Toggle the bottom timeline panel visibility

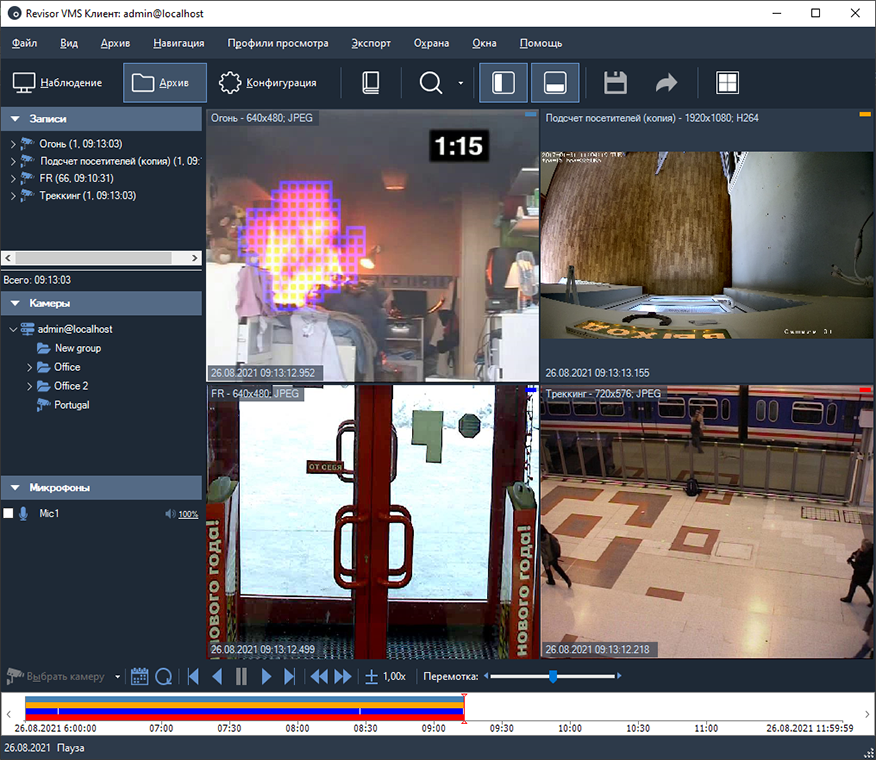pos(555,83)
